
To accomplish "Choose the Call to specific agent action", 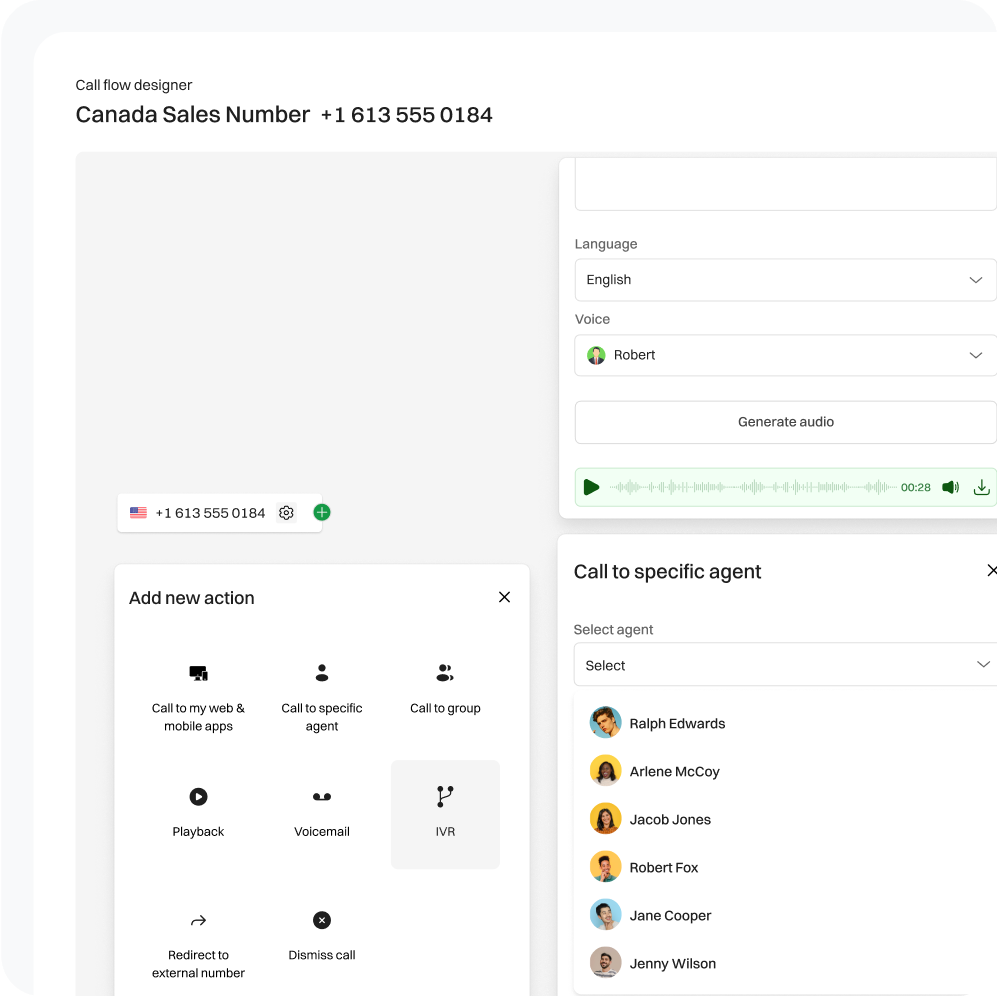I will [x=322, y=695].
